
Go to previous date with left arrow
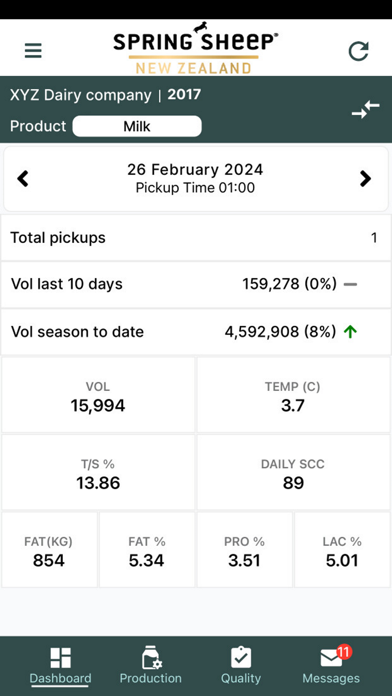click(x=23, y=178)
